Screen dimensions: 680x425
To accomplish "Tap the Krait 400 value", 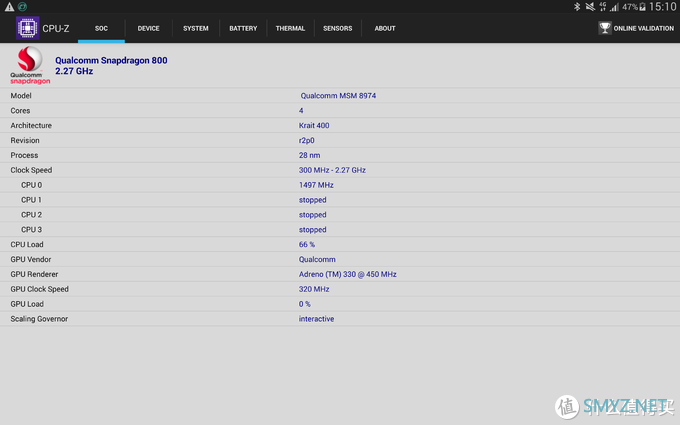I will coord(314,125).
